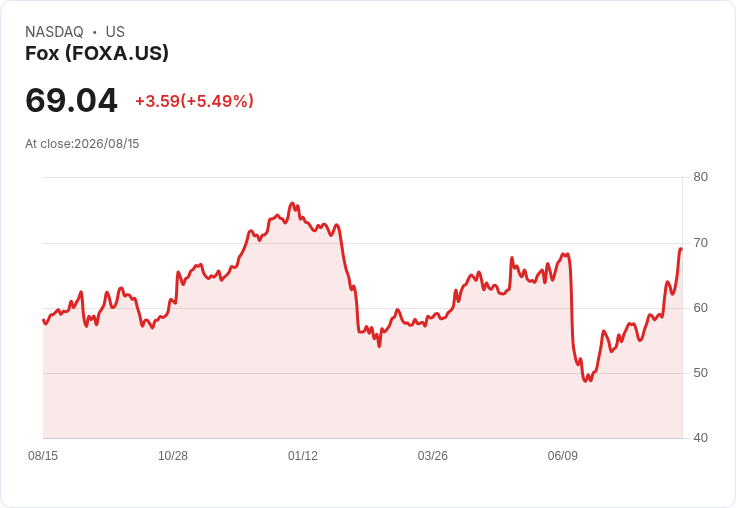Click the US market label

pyautogui.click(x=115, y=32)
